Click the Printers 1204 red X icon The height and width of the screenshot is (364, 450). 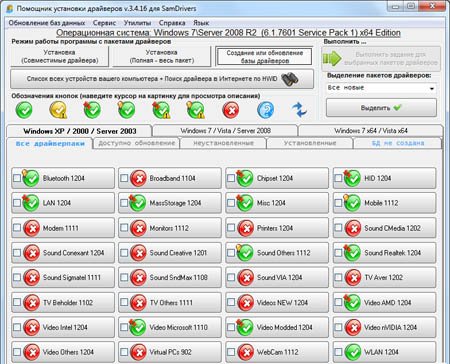coord(246,228)
